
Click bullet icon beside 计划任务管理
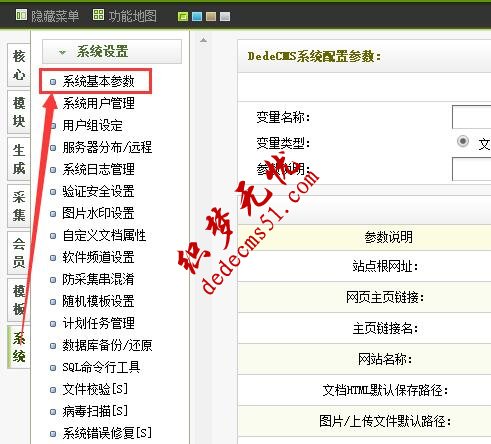pos(53,324)
